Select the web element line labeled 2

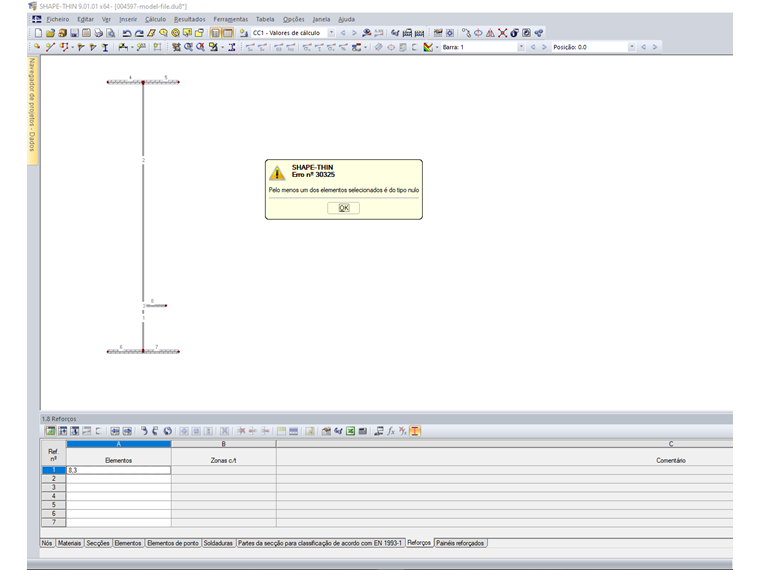(143, 194)
